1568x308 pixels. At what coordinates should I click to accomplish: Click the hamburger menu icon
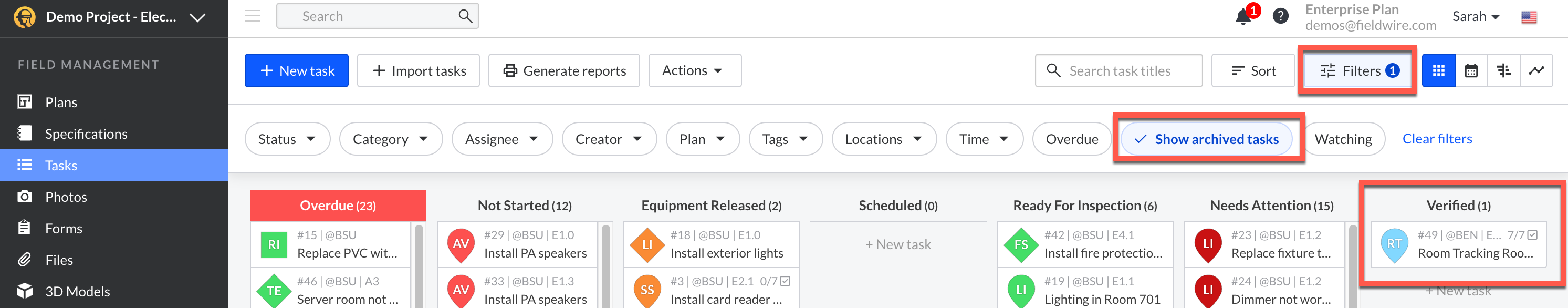pyautogui.click(x=253, y=16)
